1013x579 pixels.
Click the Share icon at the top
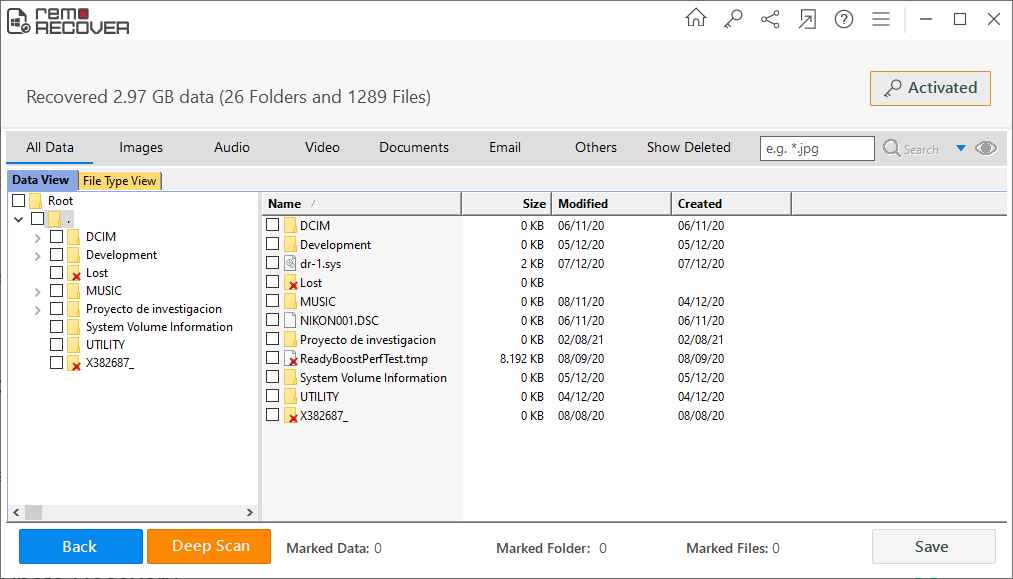pyautogui.click(x=770, y=18)
